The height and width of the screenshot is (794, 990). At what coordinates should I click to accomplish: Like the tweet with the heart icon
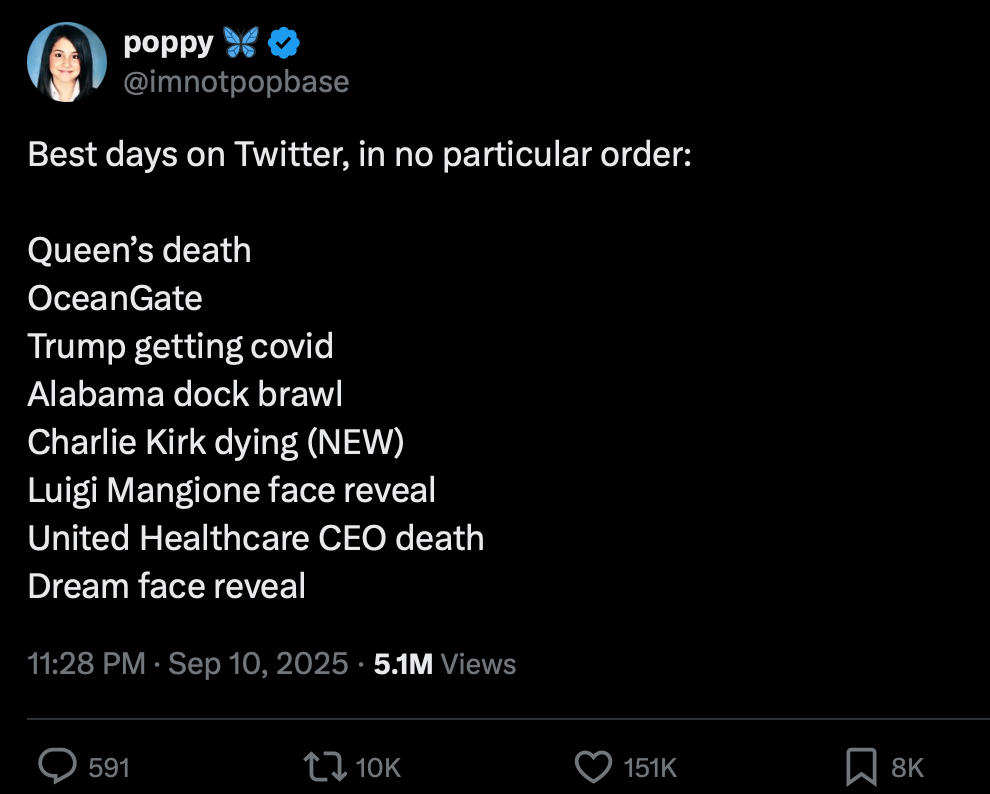[x=593, y=767]
